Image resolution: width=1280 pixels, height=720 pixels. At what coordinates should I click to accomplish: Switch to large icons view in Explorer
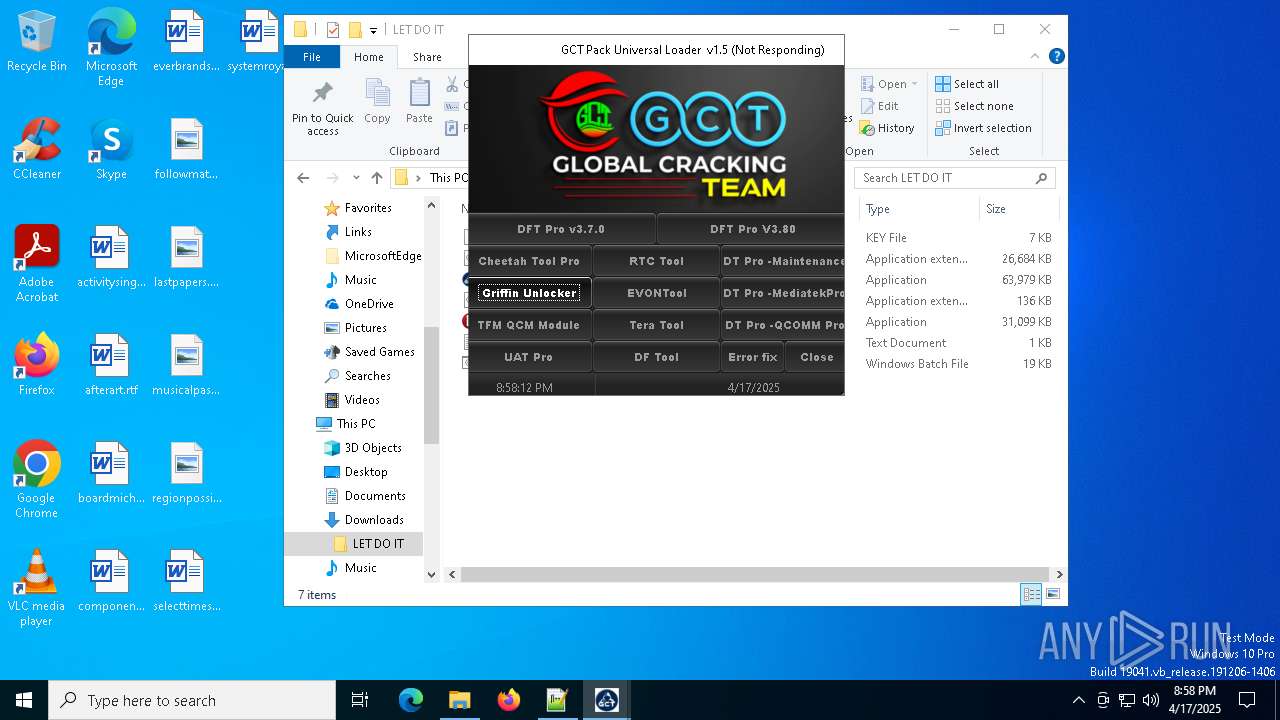point(1052,594)
